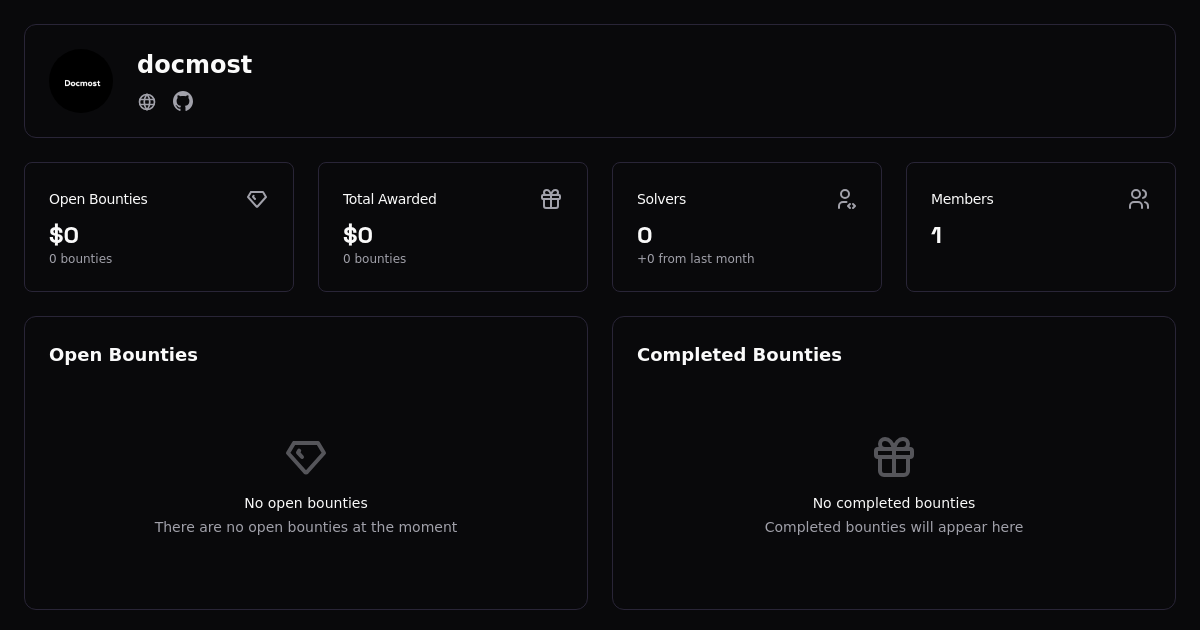Image resolution: width=1200 pixels, height=630 pixels.
Task: Click the $0 amount under Open Bounties
Action: (x=64, y=236)
